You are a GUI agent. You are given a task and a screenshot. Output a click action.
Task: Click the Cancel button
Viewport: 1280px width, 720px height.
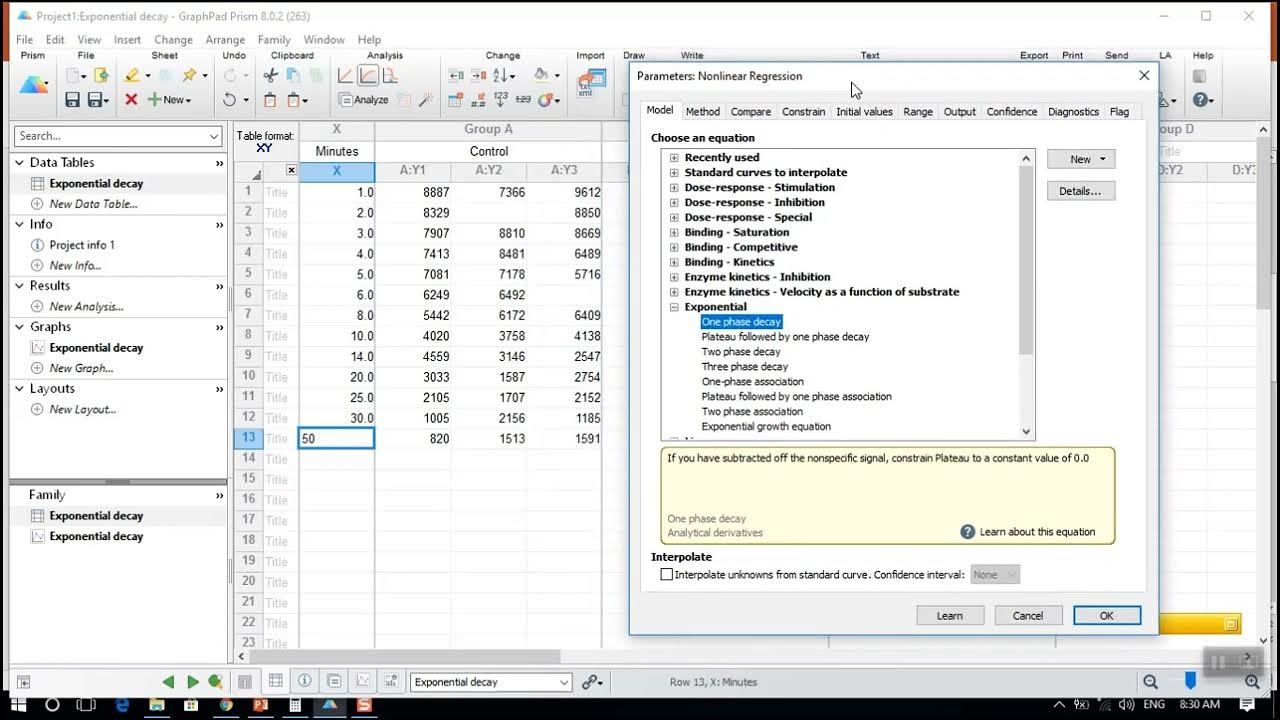(1028, 616)
